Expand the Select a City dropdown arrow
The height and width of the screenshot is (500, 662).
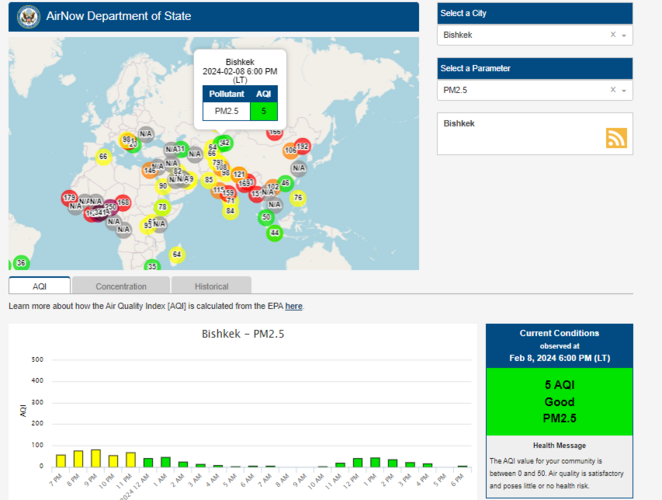624,35
